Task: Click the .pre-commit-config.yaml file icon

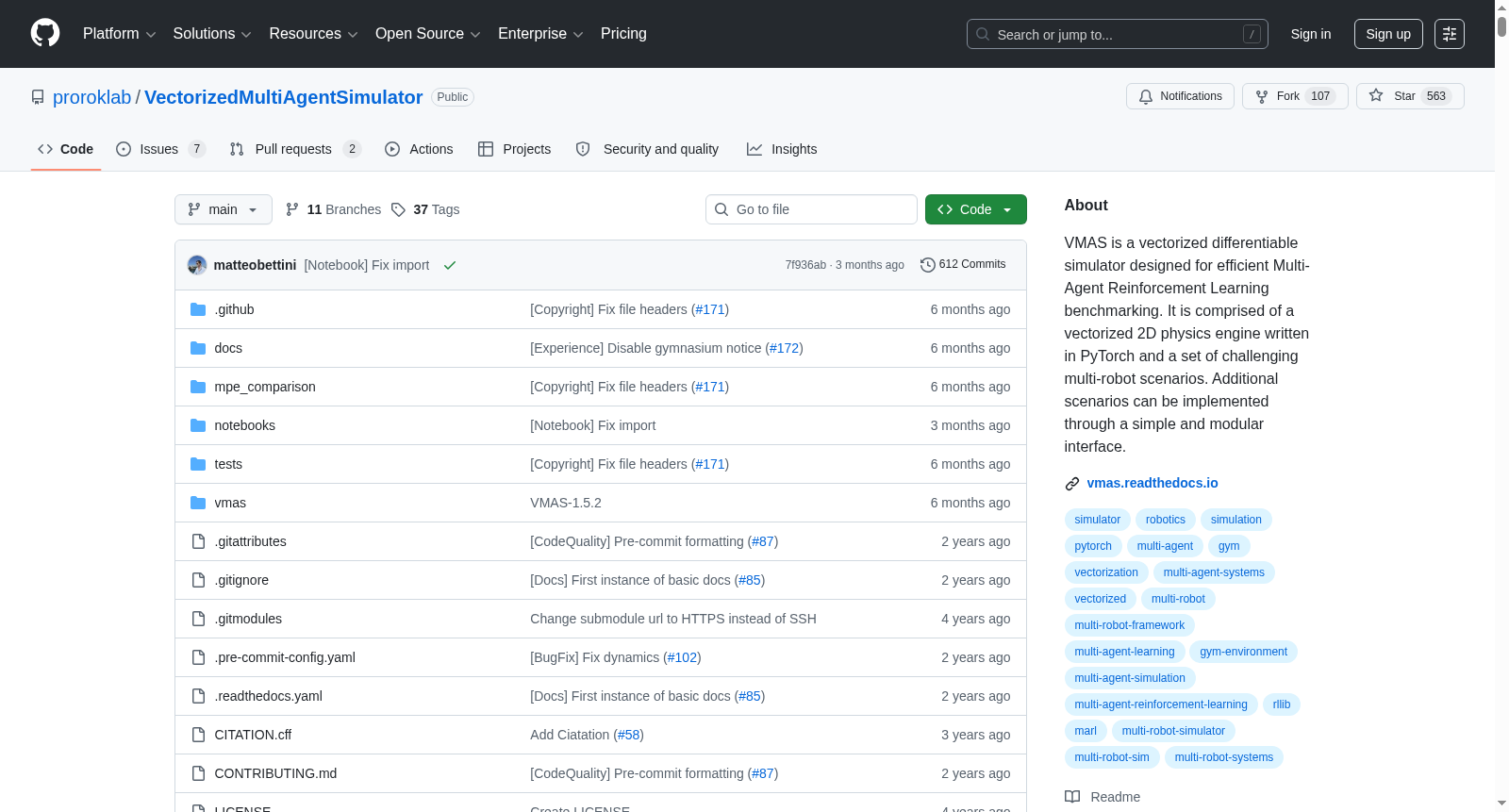Action: [x=198, y=657]
